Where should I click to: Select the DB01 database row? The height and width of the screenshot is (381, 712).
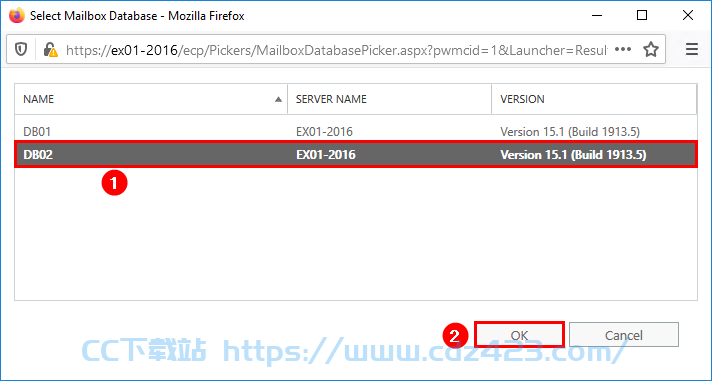coord(356,132)
